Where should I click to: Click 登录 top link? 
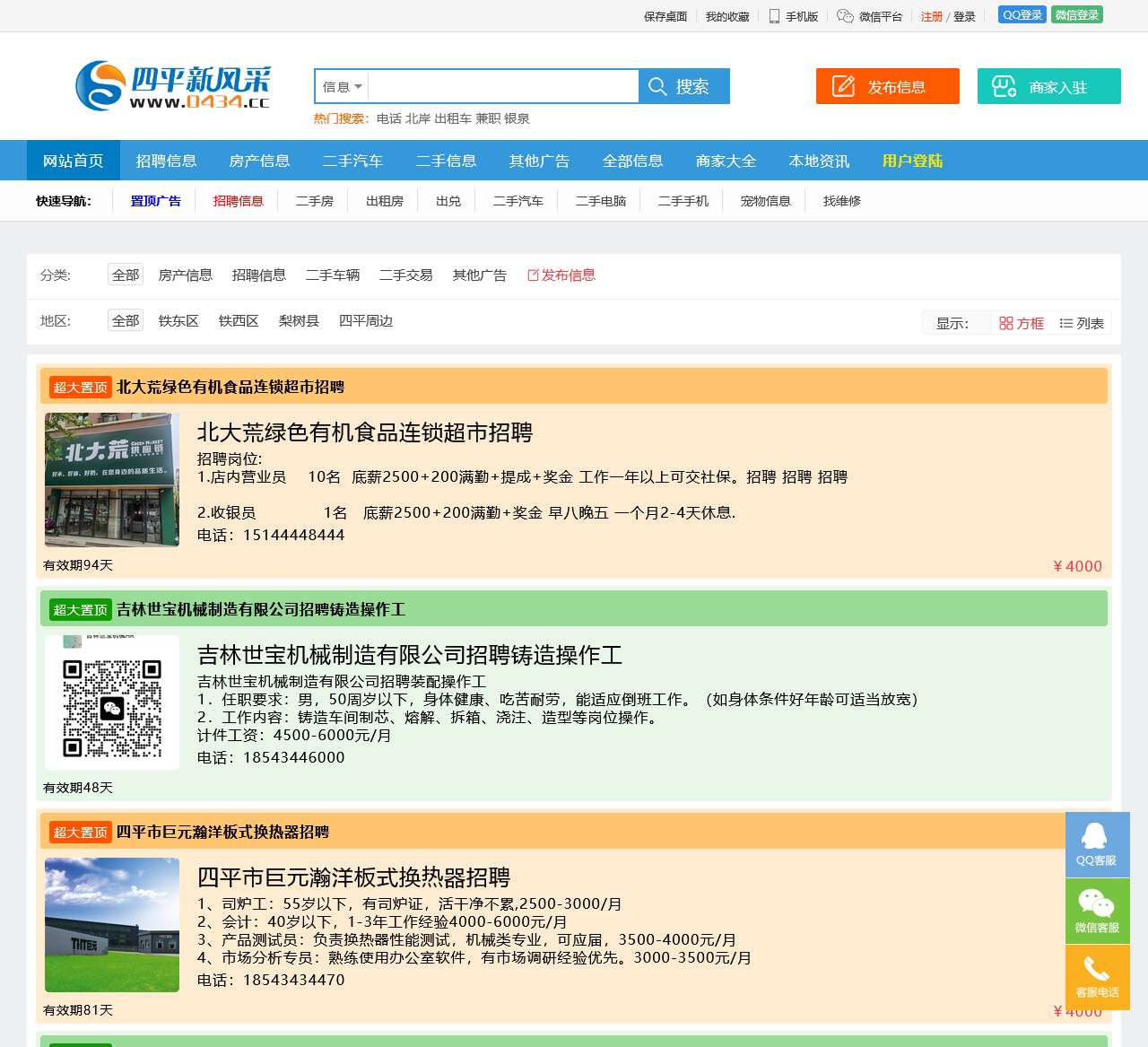[x=964, y=16]
